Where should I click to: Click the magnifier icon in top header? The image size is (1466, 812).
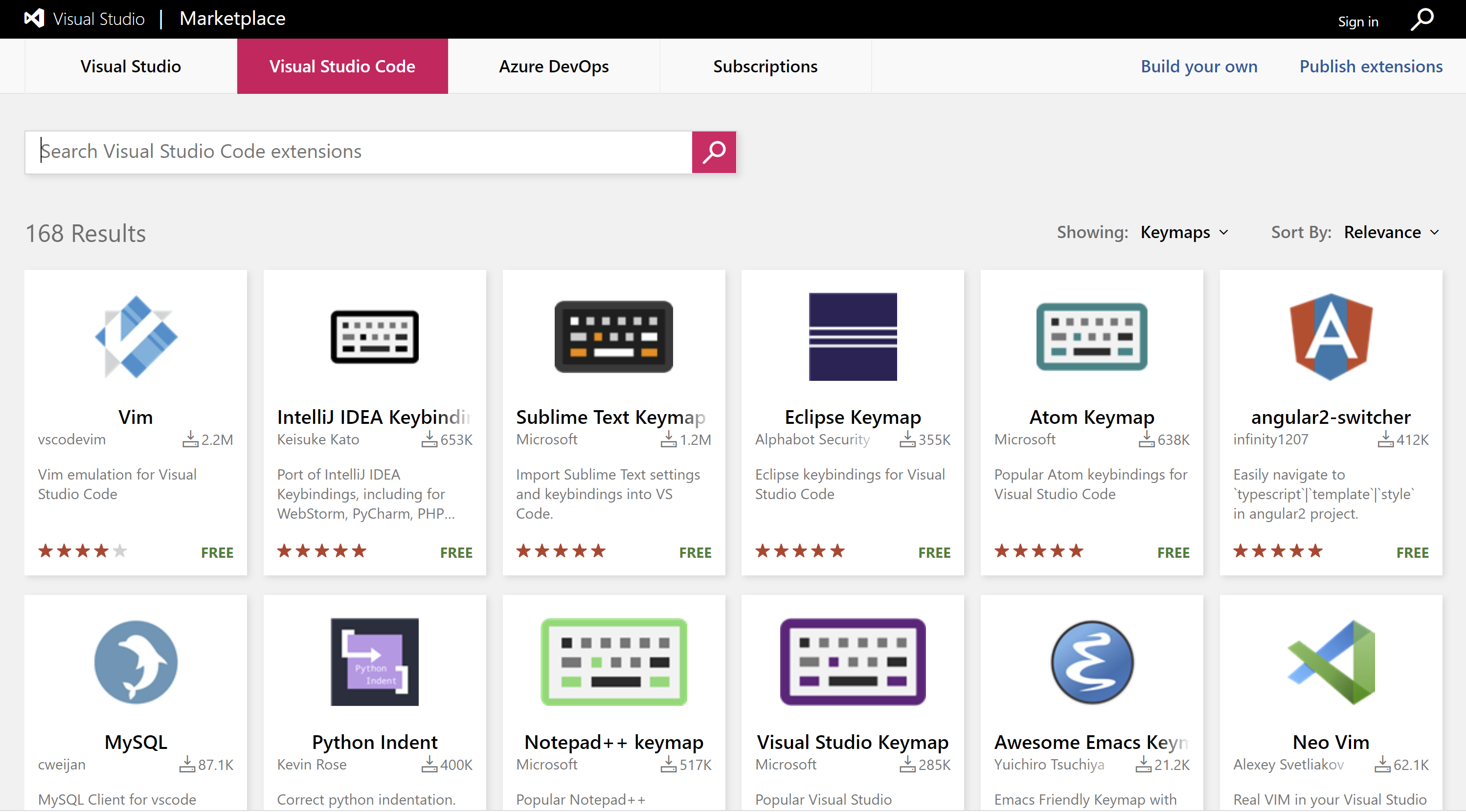point(1421,20)
